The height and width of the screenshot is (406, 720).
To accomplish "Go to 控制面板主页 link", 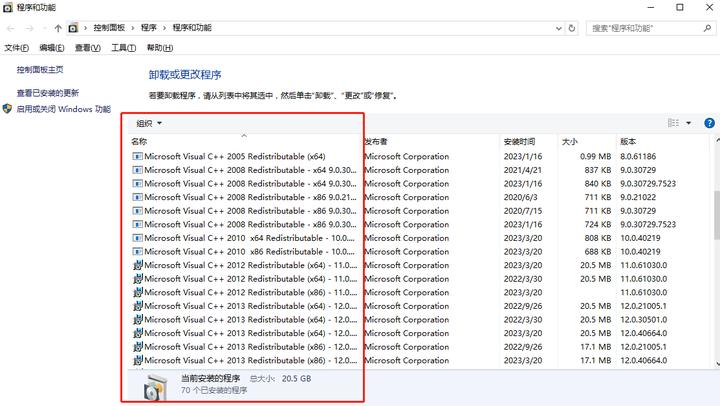I will pos(40,70).
